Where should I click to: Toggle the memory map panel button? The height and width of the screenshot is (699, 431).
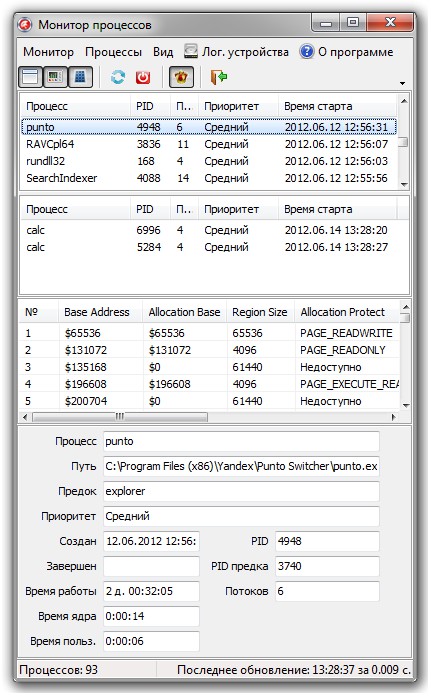click(x=80, y=77)
